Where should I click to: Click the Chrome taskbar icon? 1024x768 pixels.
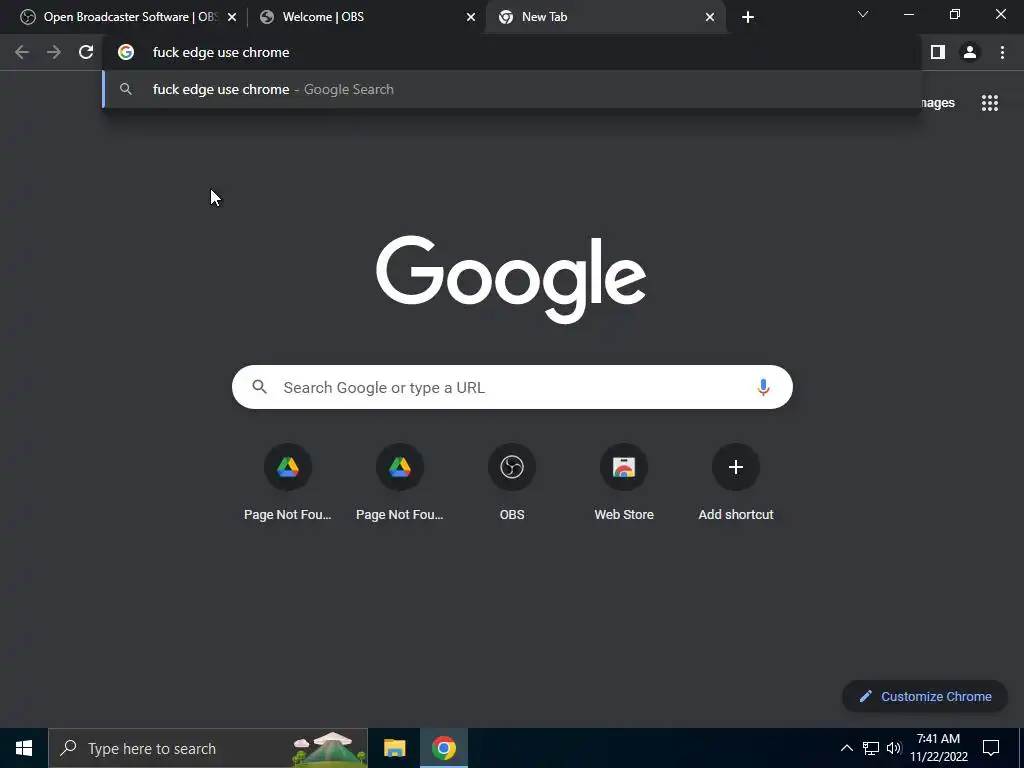tap(443, 748)
